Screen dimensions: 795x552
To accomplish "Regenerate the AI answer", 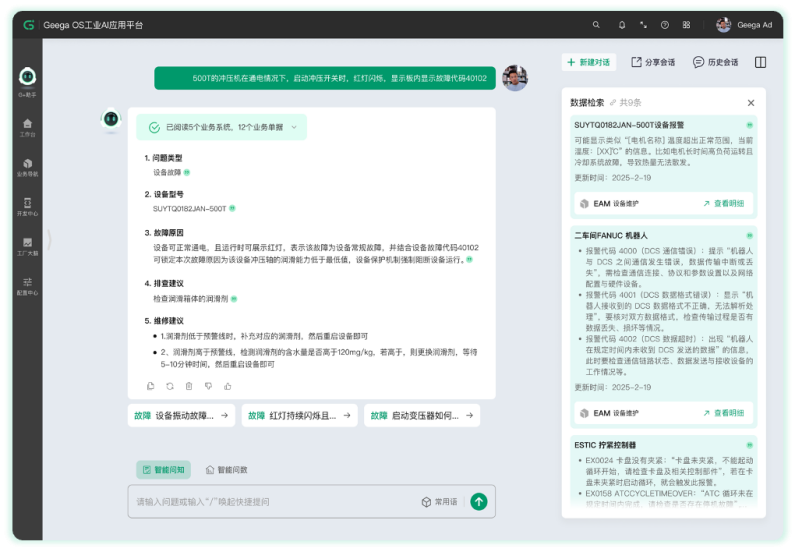I will coord(170,385).
